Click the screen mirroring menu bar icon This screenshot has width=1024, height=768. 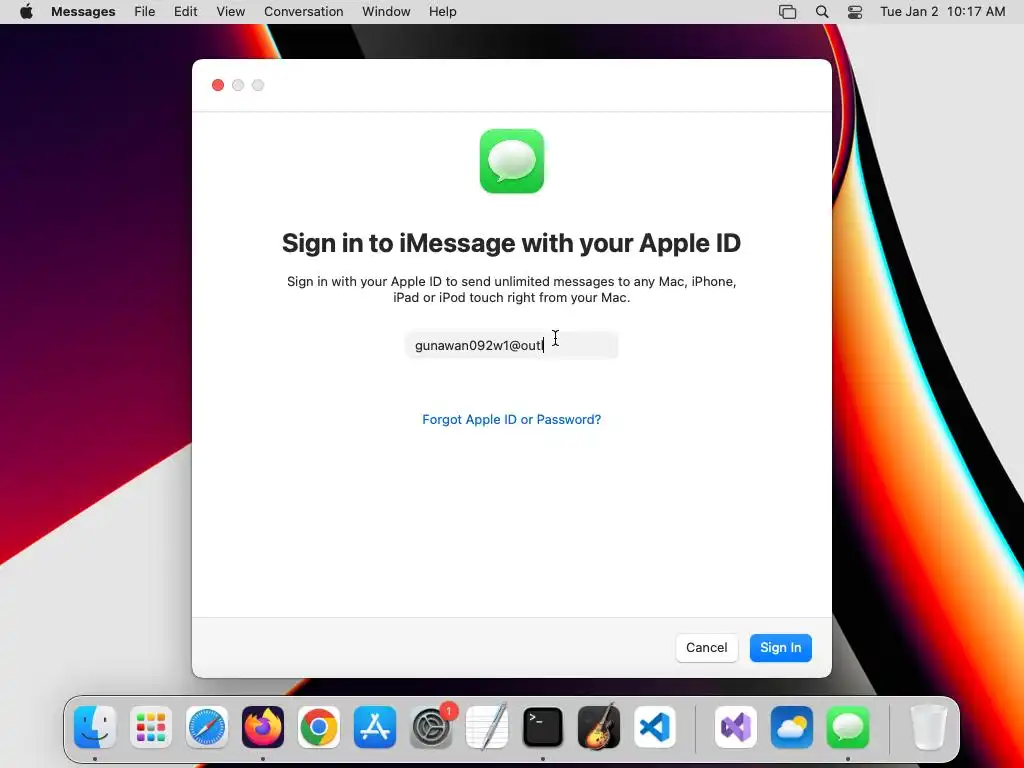788,12
